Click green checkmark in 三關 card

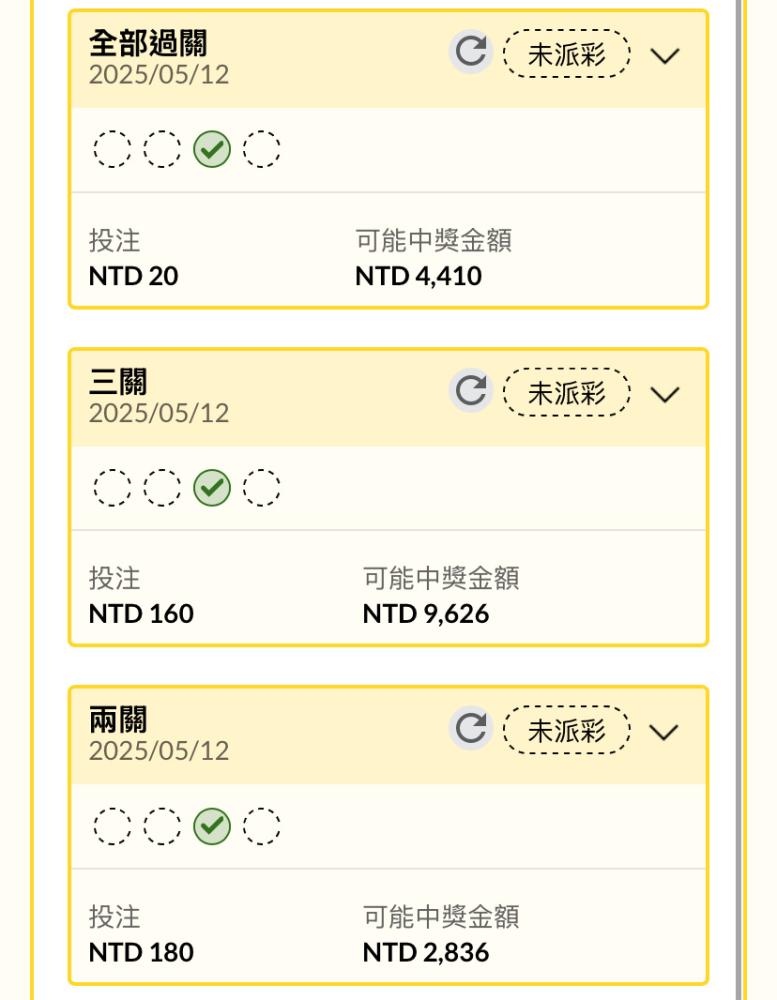click(212, 488)
